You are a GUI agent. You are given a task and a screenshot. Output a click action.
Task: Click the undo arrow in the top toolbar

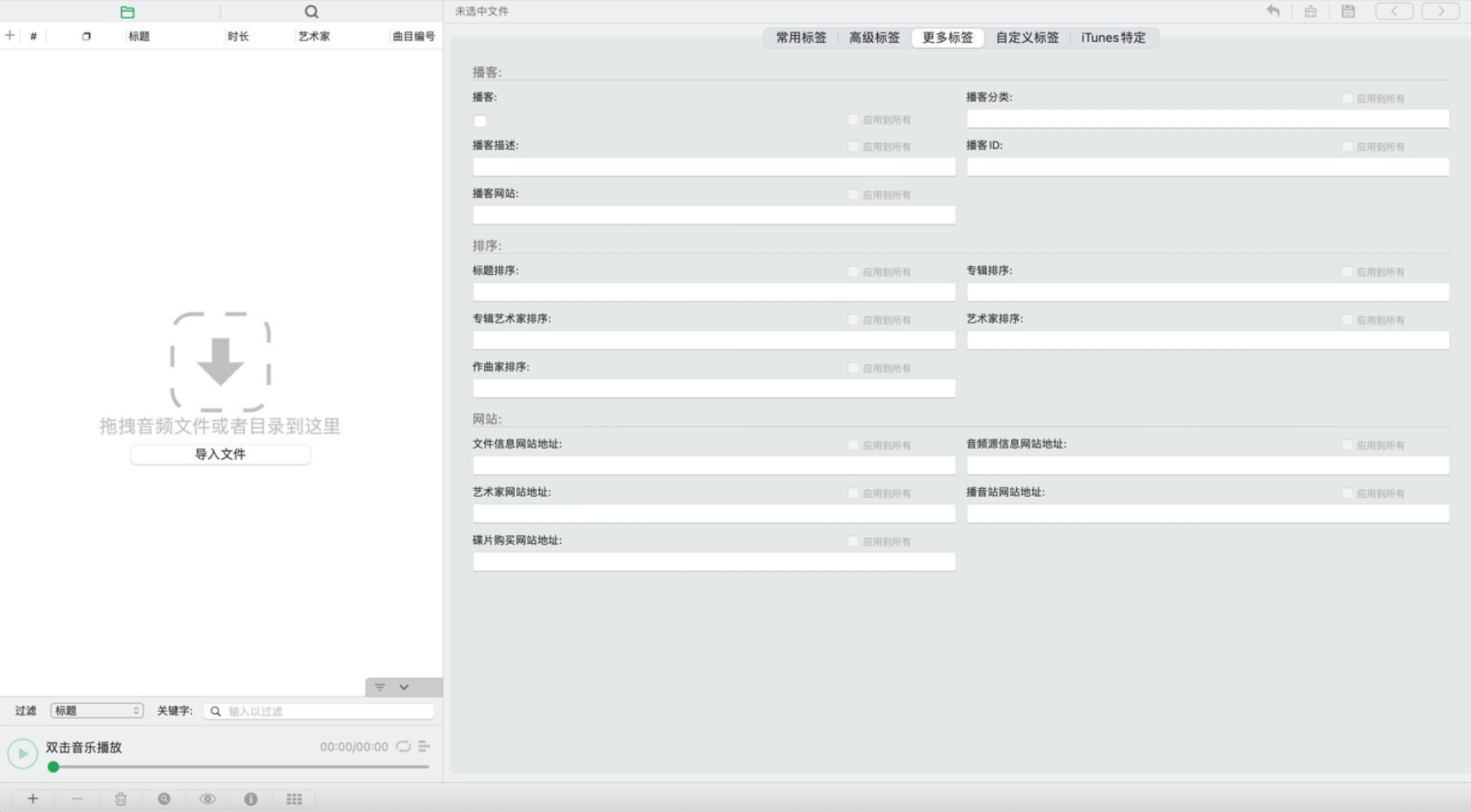(x=1273, y=11)
